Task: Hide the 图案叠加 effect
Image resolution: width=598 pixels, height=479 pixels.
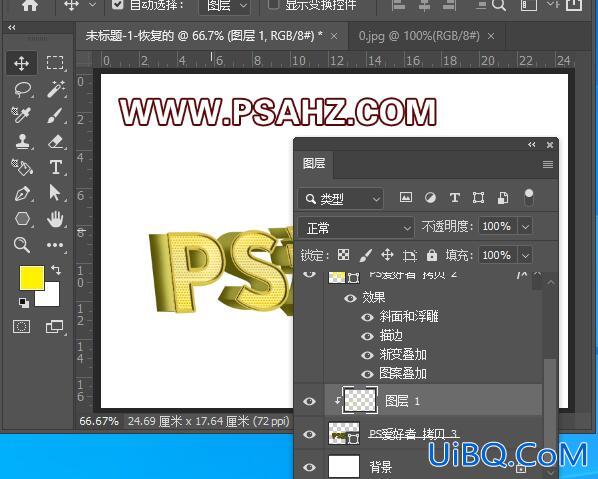Action: (367, 374)
